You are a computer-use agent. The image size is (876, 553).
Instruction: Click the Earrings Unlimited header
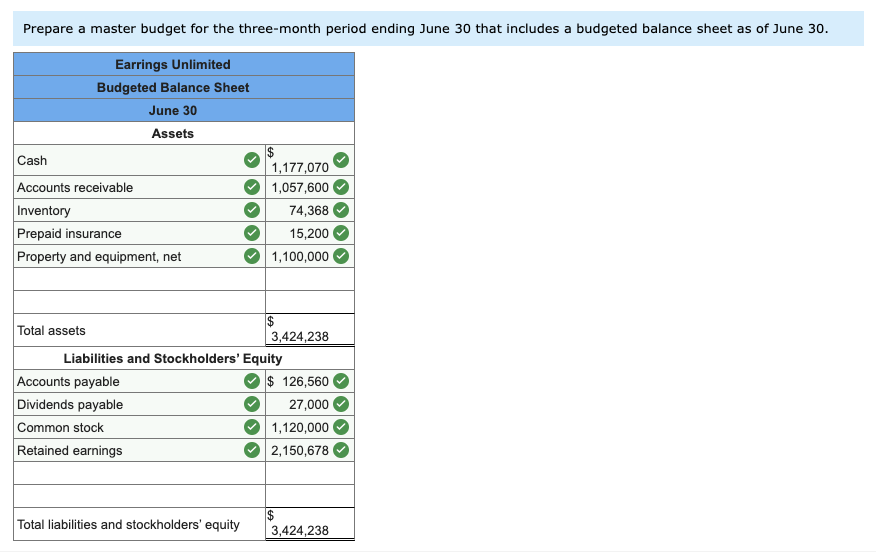184,64
